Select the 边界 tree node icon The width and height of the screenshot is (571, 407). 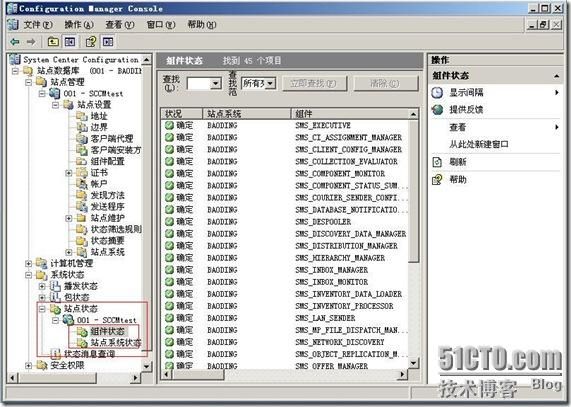pyautogui.click(x=82, y=127)
